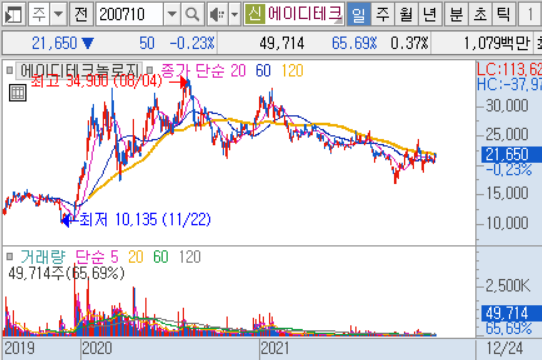542x360 pixels.
Task: Click the 에이디테크놀로지 chart title label
Action: [80, 71]
